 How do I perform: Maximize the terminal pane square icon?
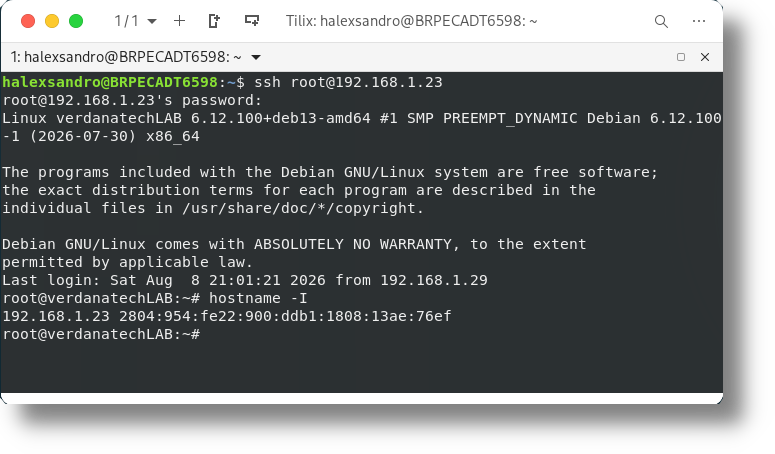click(681, 57)
